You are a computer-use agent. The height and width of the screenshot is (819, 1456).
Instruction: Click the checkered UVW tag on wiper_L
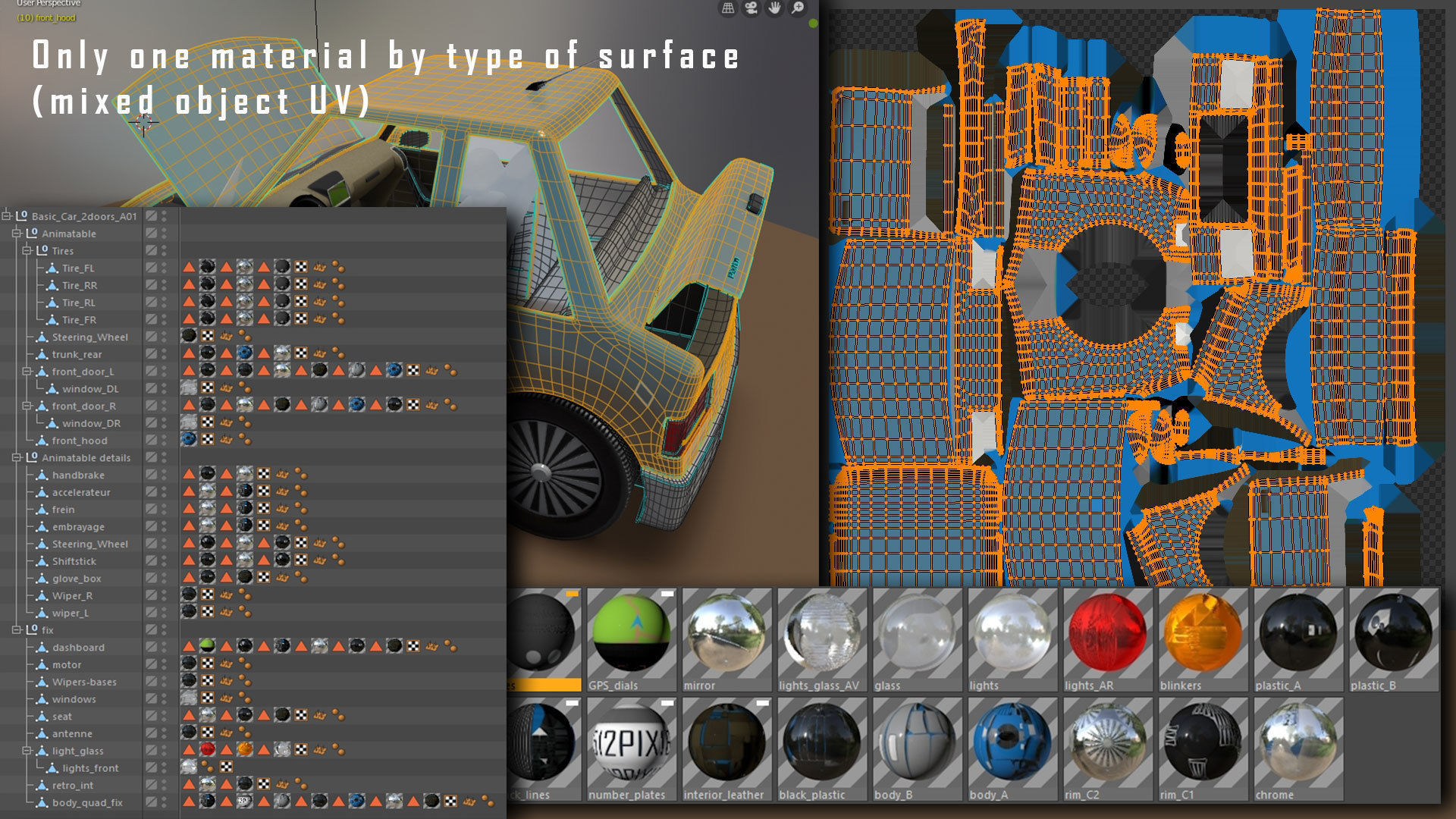207,612
